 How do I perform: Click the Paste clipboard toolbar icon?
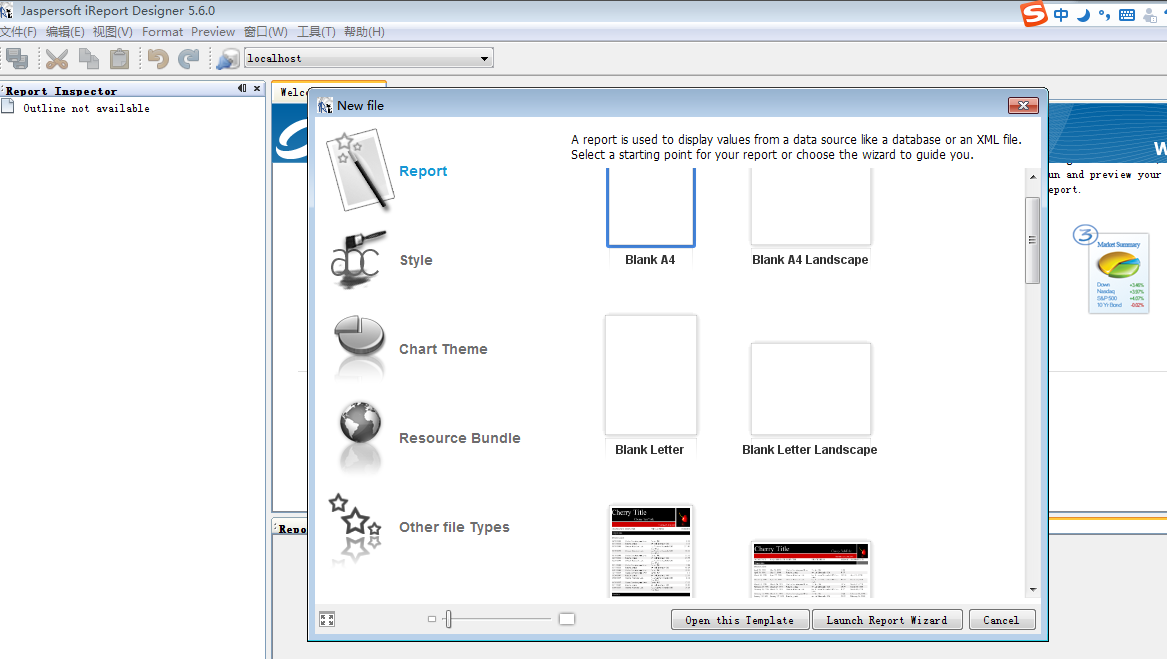119,58
